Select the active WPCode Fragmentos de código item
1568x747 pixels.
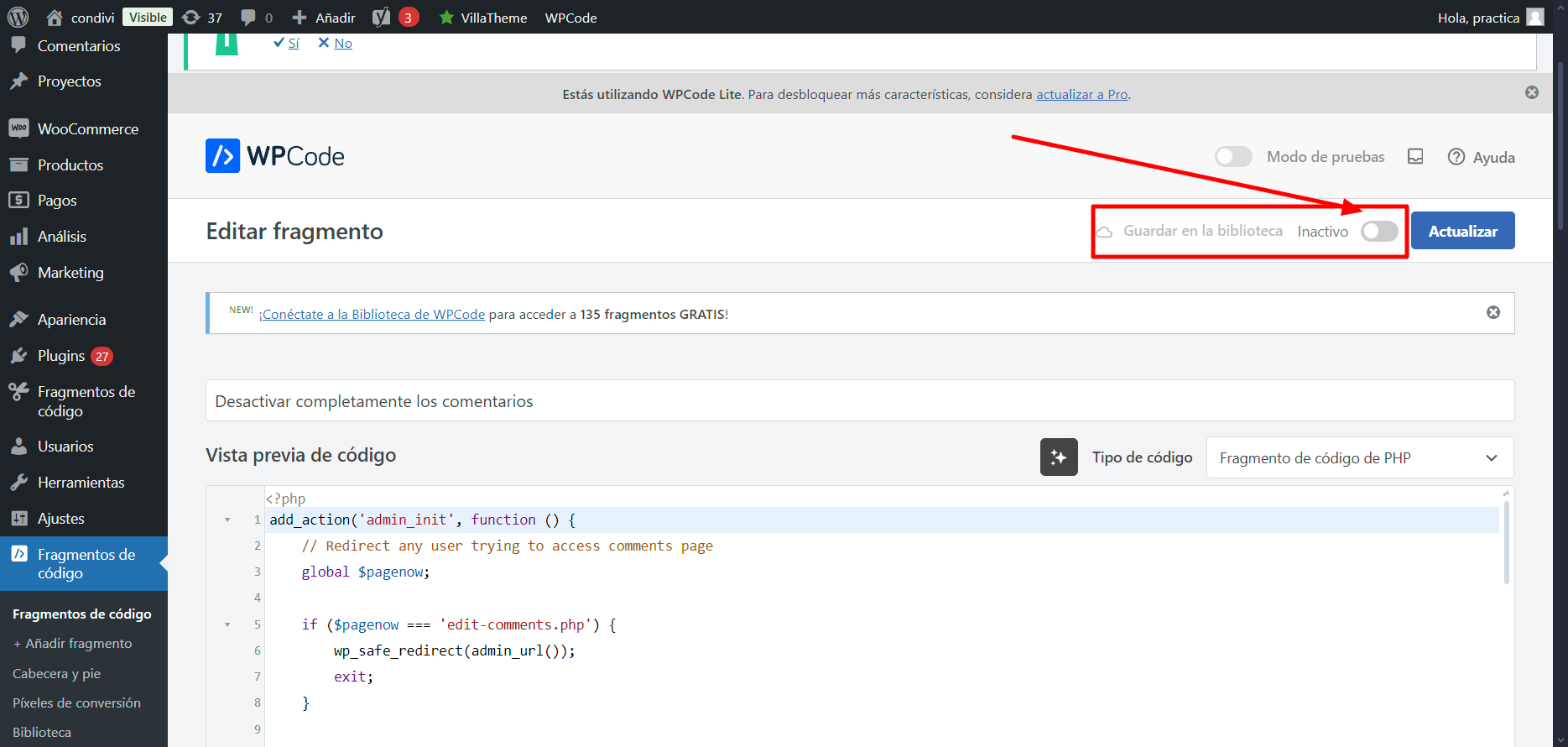[x=86, y=563]
